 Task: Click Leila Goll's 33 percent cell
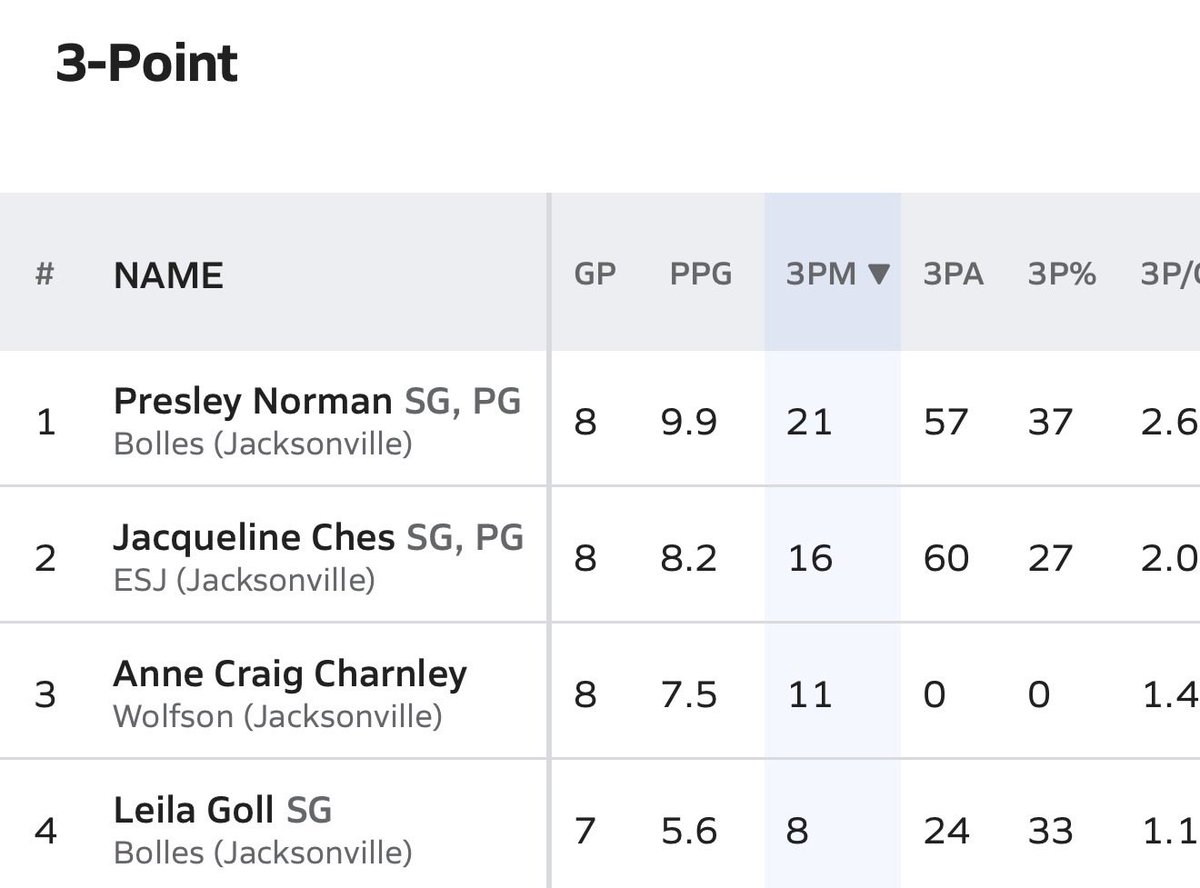tap(1050, 831)
